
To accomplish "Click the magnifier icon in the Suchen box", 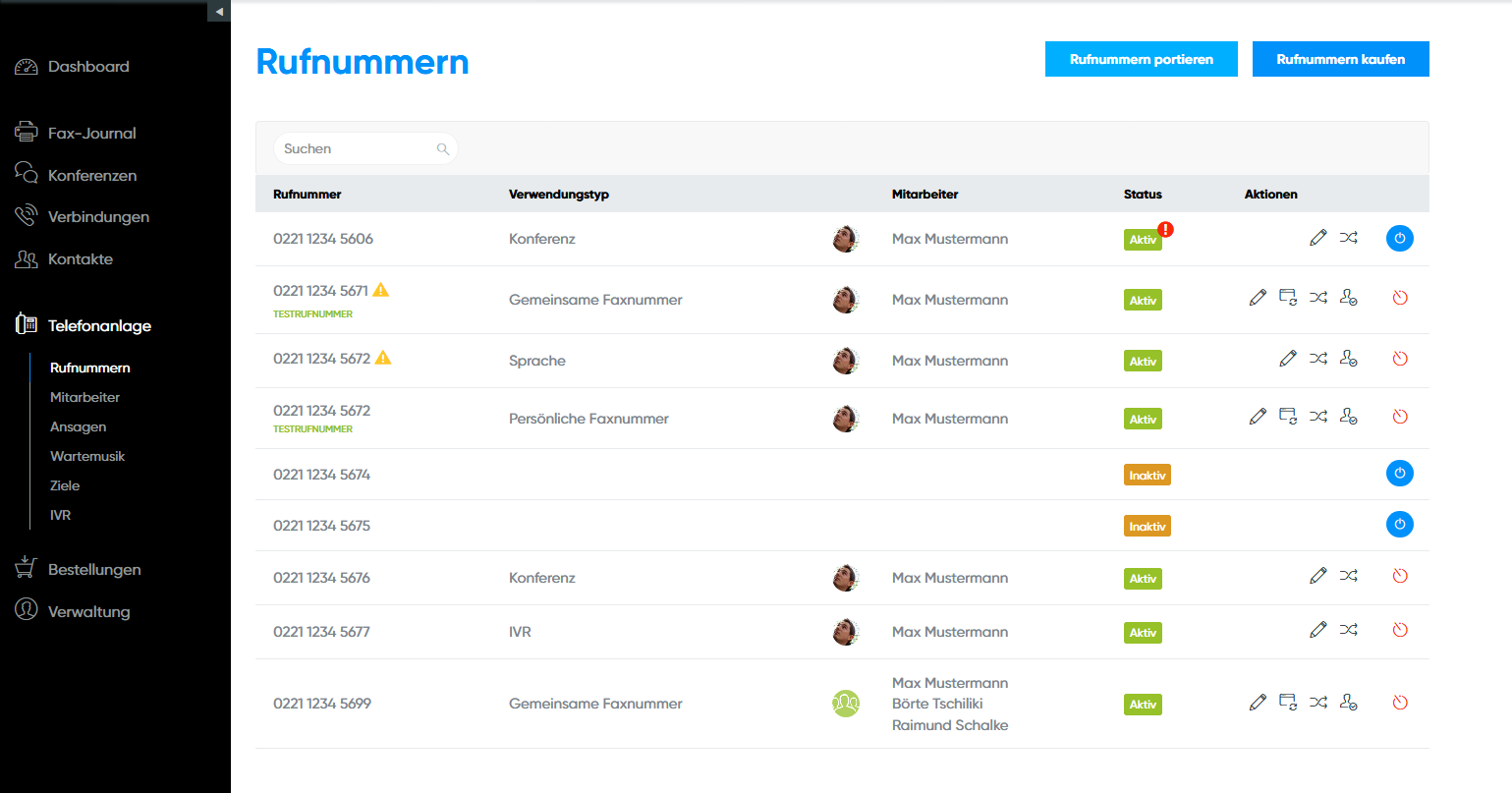I will [x=443, y=149].
